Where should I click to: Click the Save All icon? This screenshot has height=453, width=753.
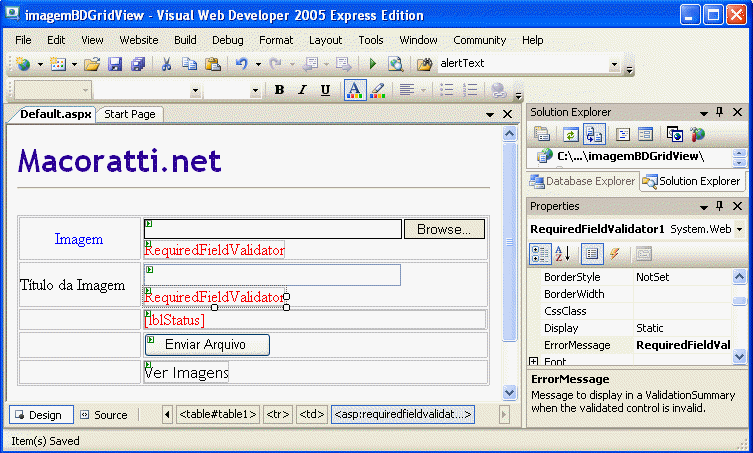coord(138,64)
